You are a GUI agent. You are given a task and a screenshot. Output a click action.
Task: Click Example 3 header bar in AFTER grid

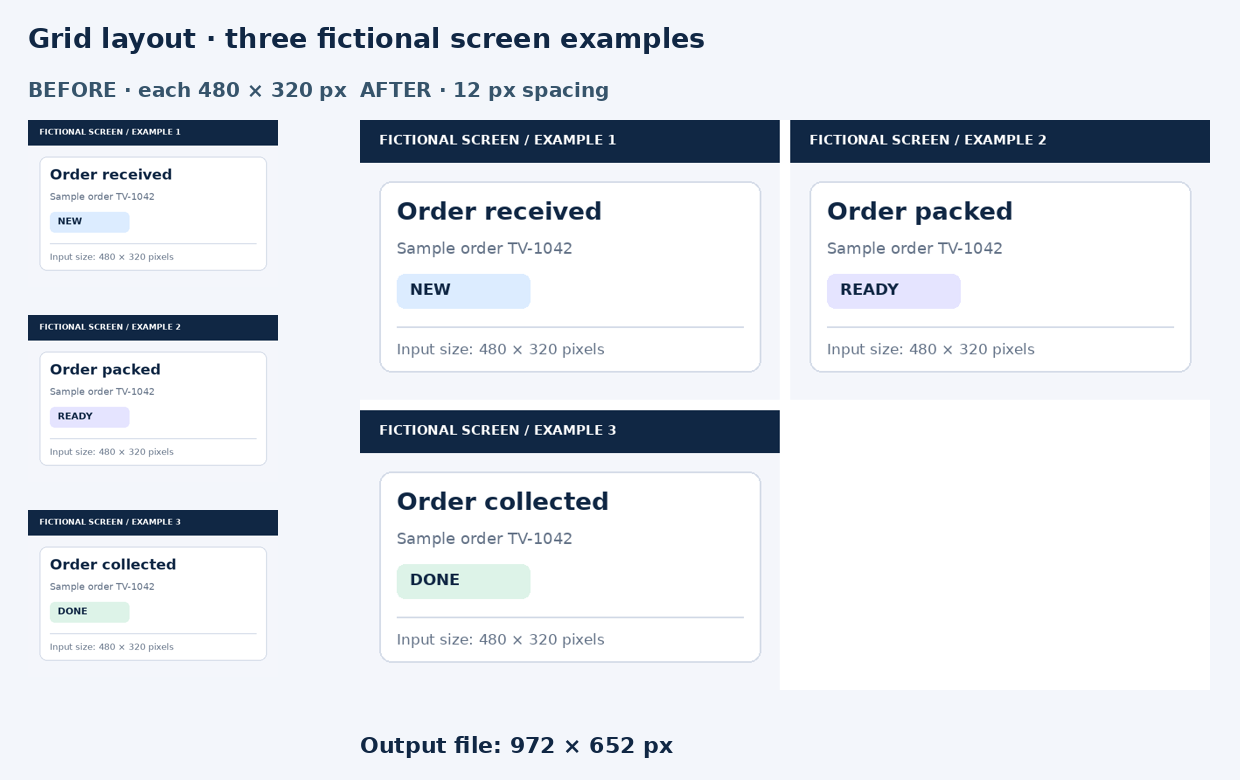tap(570, 431)
